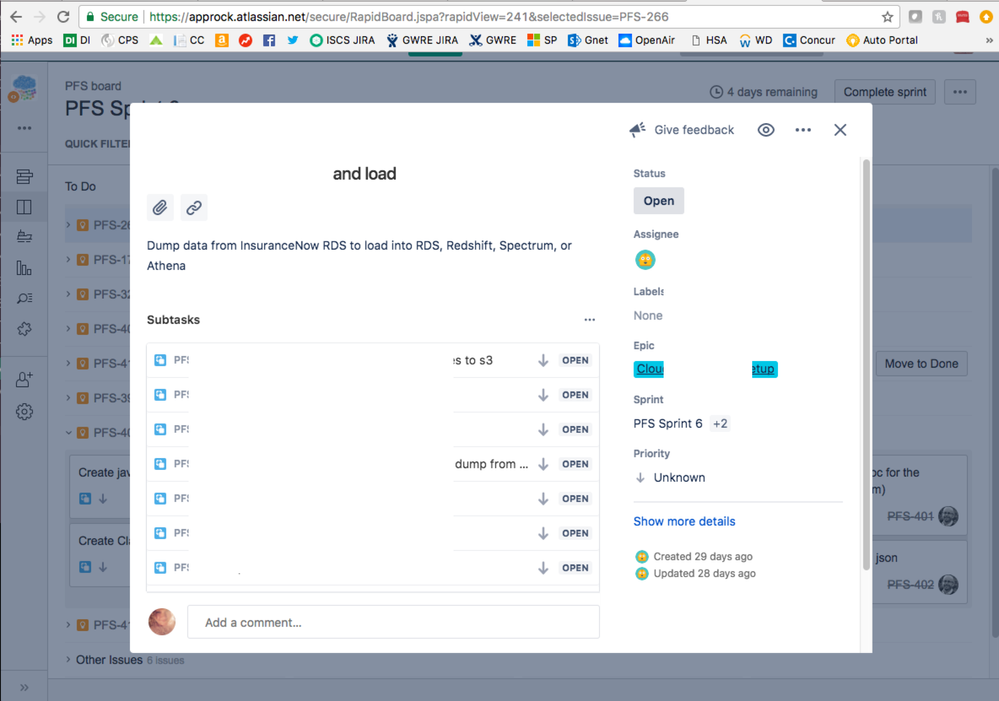Screen dimensions: 999x701
Task: Click the Show more details link
Action: pos(684,521)
